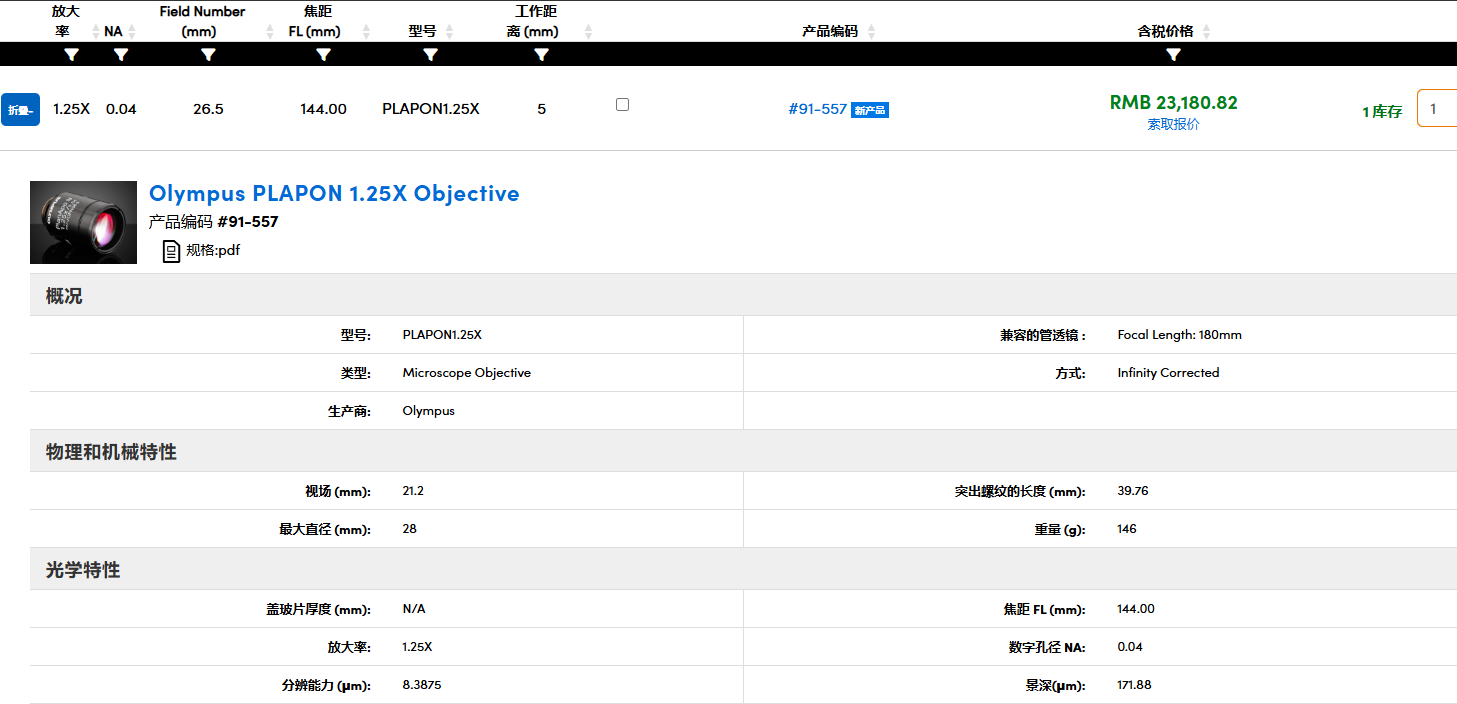Open the 焦距 FL column filter funnel
The width and height of the screenshot is (1457, 704).
324,55
